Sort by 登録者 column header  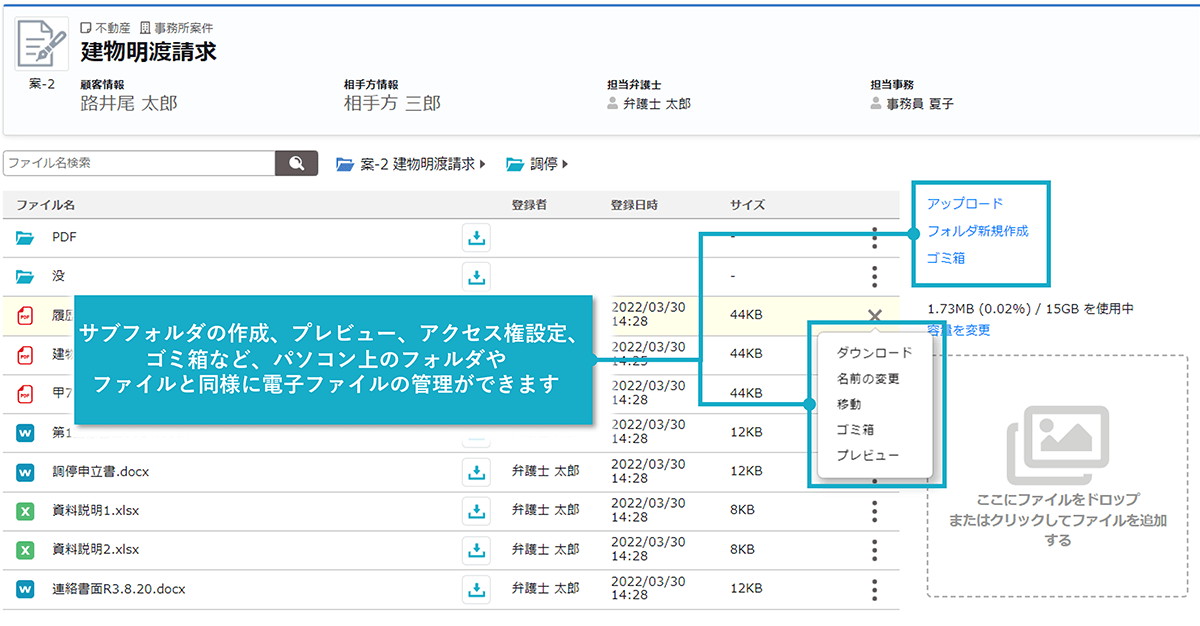529,205
